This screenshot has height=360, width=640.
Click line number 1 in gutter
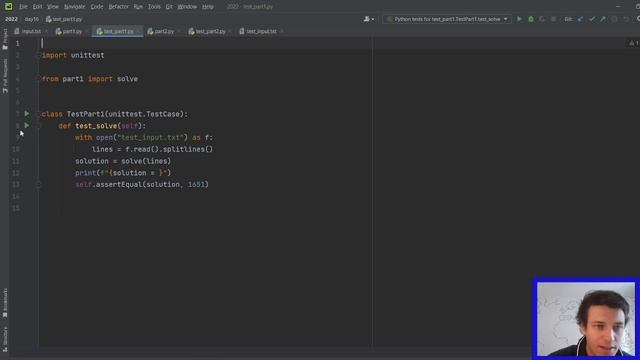18,43
